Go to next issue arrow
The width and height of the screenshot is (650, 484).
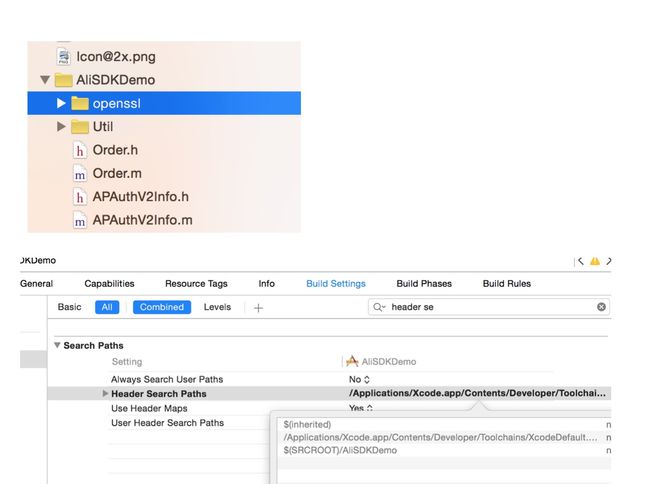pyautogui.click(x=609, y=261)
